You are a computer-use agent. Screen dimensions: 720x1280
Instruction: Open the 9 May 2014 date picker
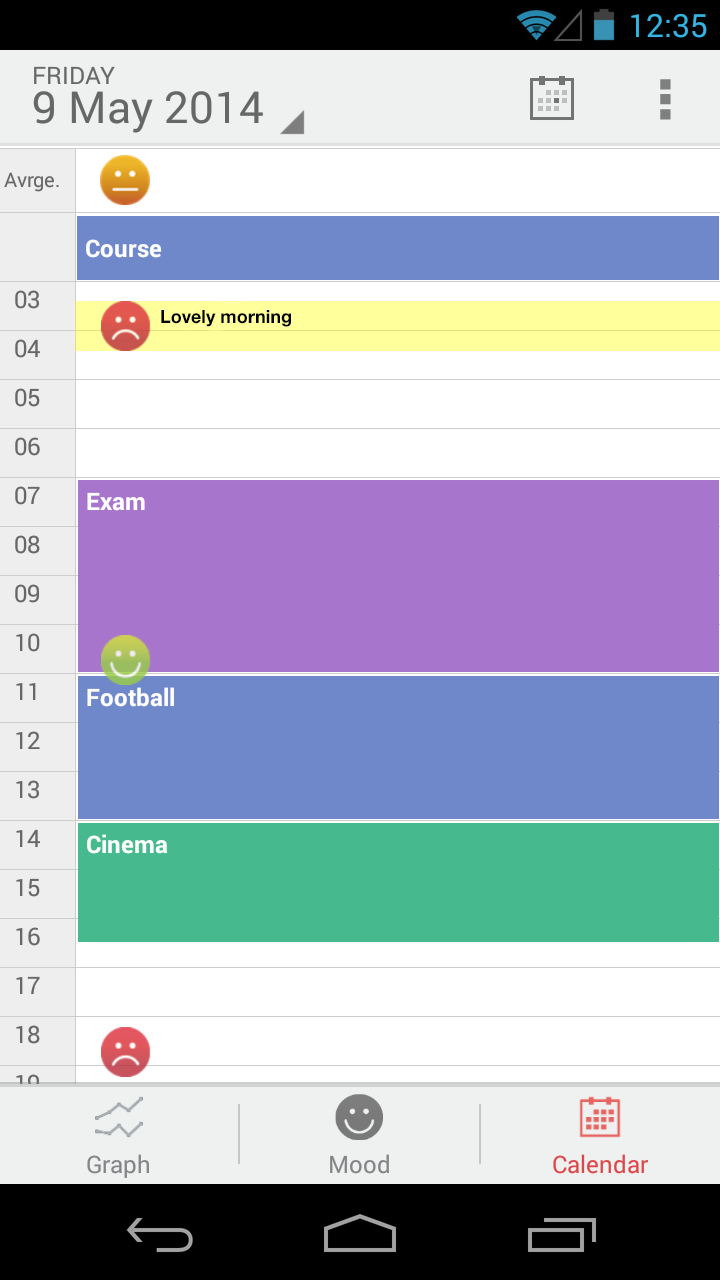148,107
